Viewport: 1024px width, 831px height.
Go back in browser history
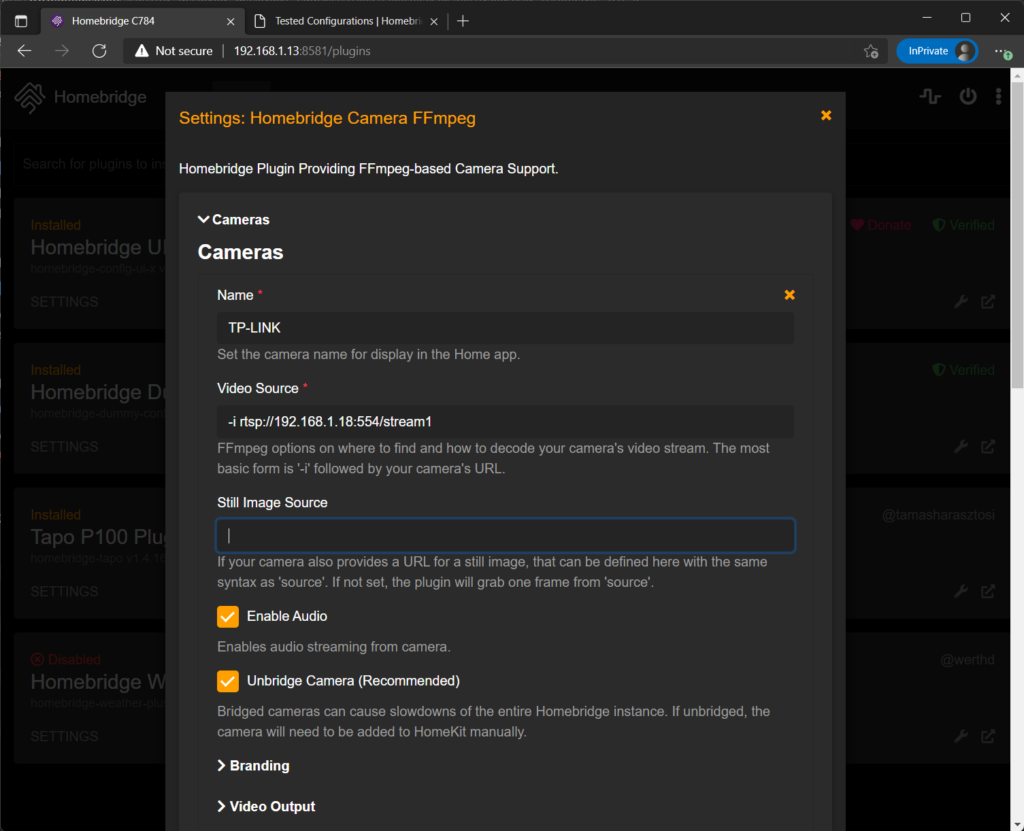(x=24, y=51)
